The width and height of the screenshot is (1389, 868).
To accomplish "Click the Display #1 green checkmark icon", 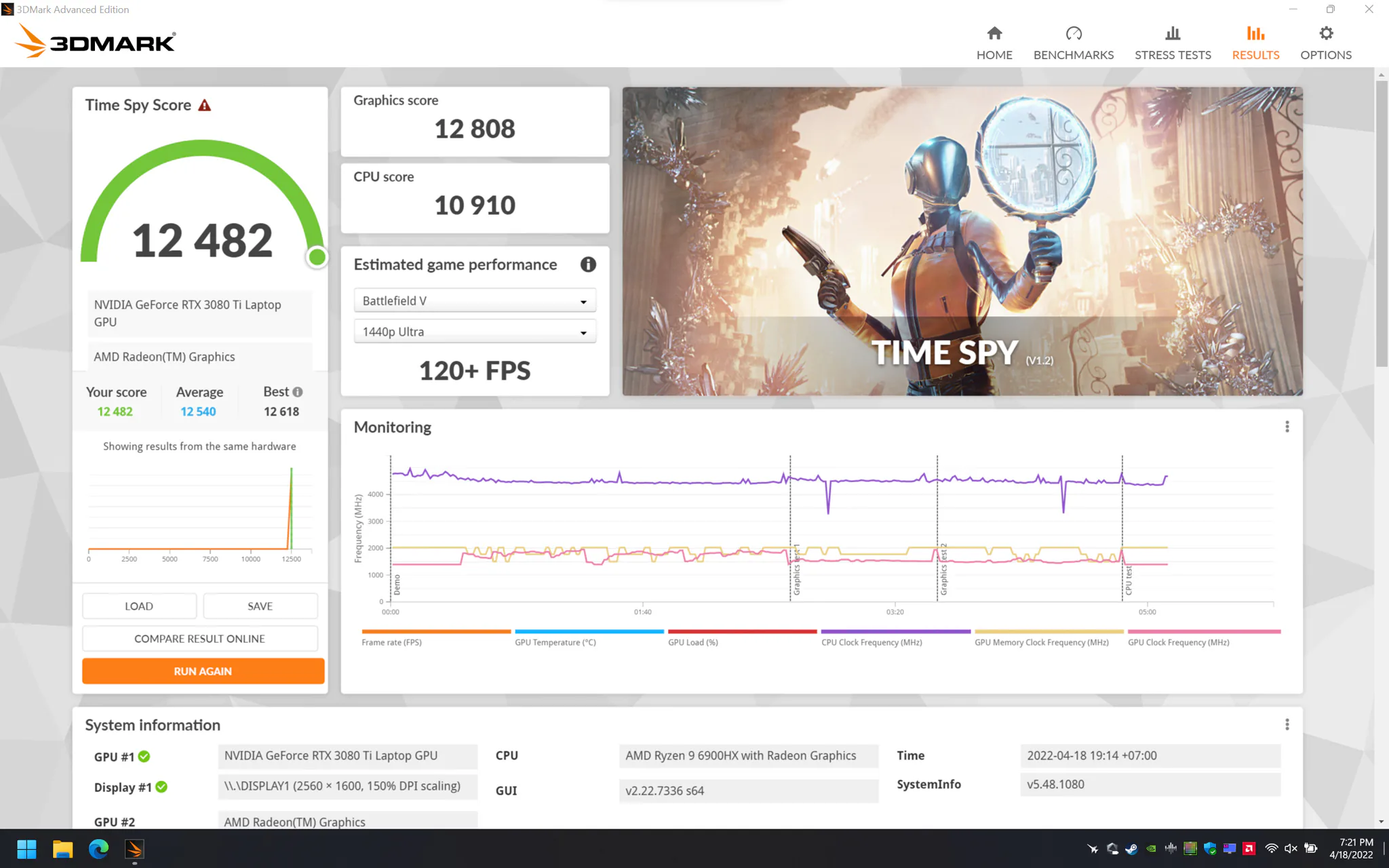I will pyautogui.click(x=161, y=787).
